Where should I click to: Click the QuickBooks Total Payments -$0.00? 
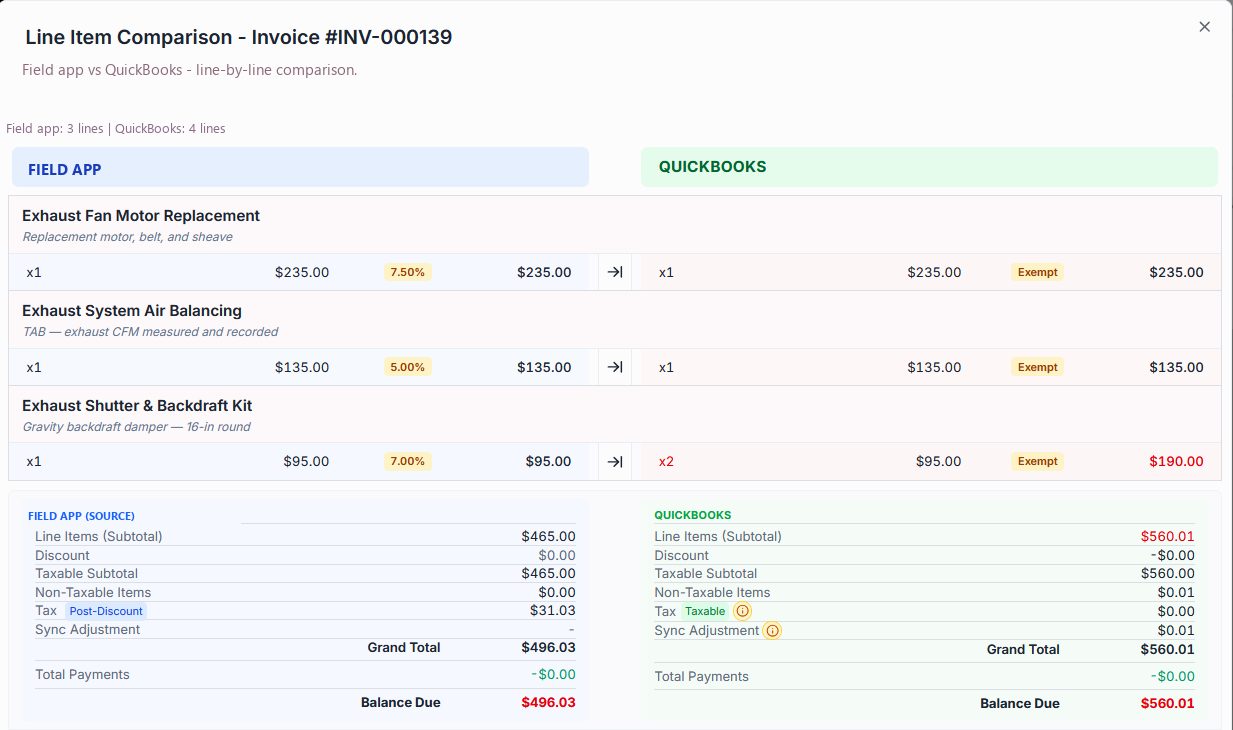[1172, 676]
